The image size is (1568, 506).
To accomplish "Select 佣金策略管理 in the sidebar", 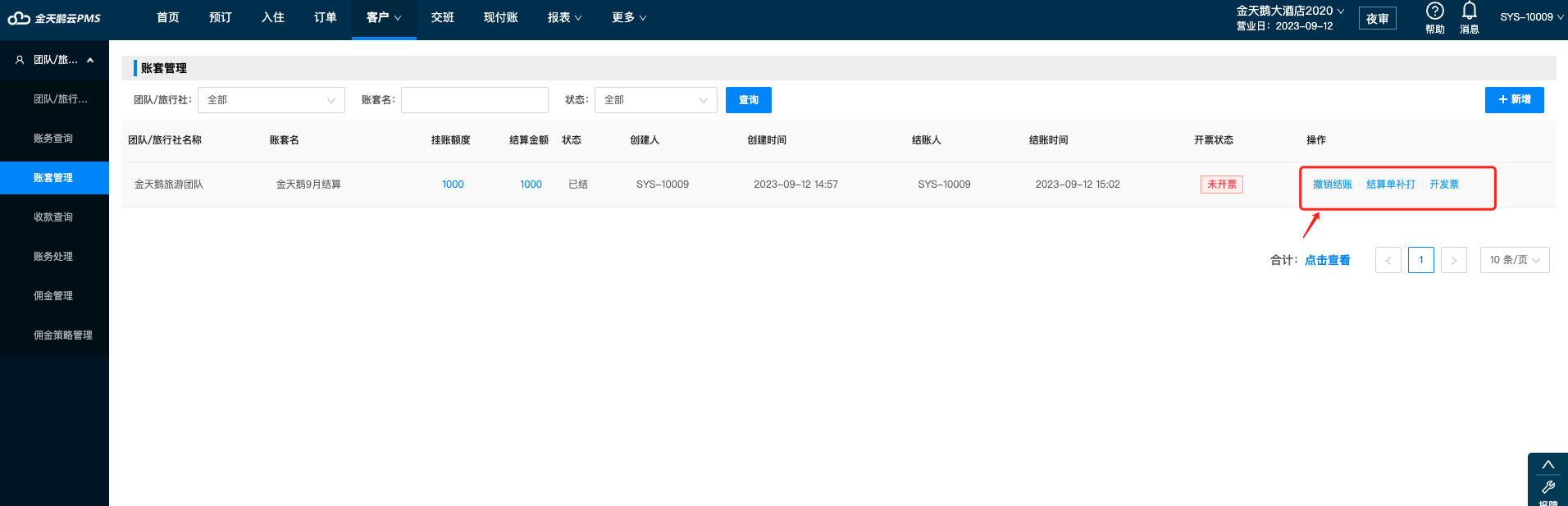I will click(54, 335).
